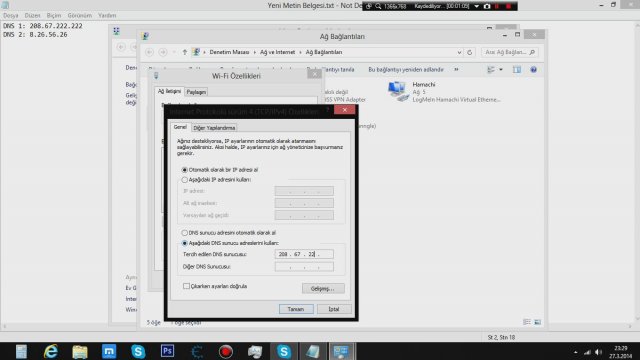
Task: Open Internet Explorer from the taskbar
Action: pyautogui.click(x=51, y=351)
